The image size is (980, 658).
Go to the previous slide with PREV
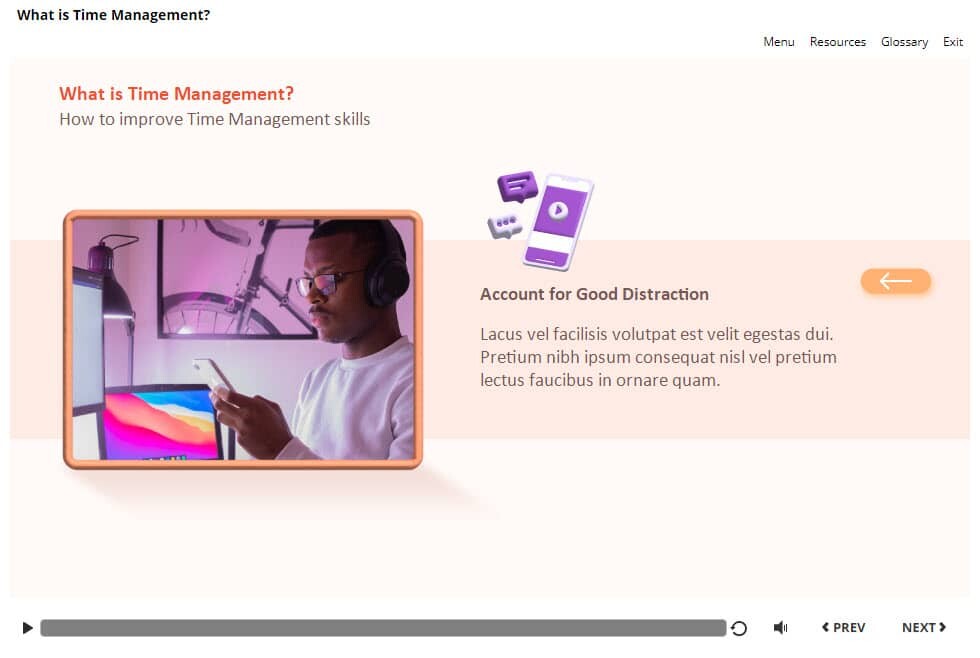tap(843, 628)
